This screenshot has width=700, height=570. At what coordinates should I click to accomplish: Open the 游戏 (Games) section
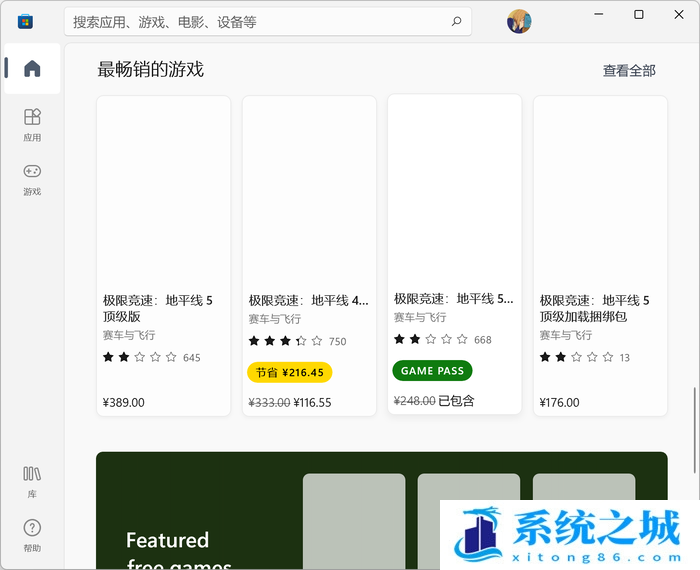coord(32,178)
